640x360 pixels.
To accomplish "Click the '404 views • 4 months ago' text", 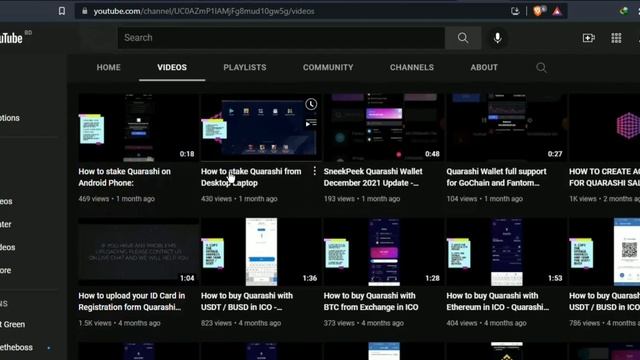I will (486, 323).
